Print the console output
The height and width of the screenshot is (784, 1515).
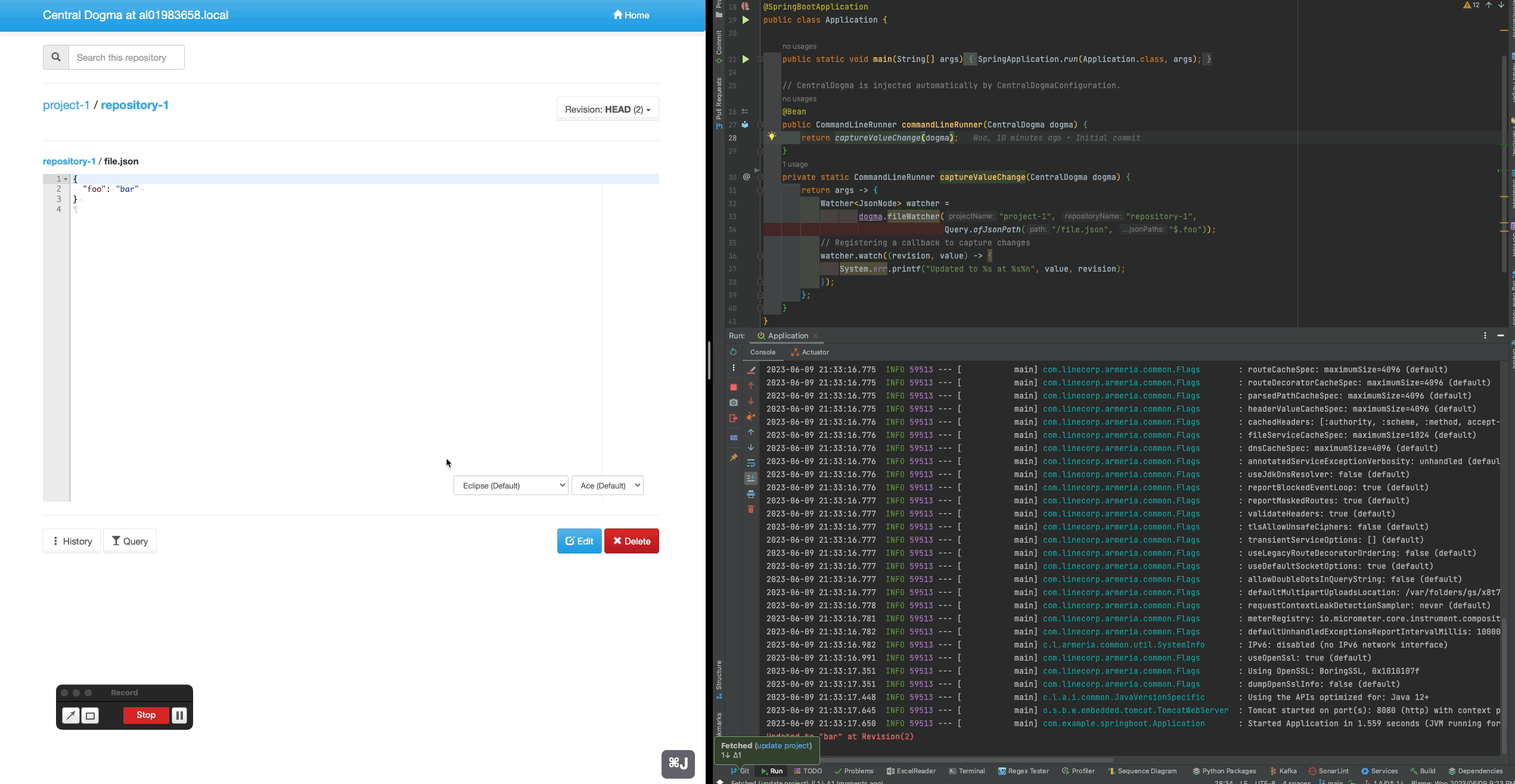click(x=751, y=494)
